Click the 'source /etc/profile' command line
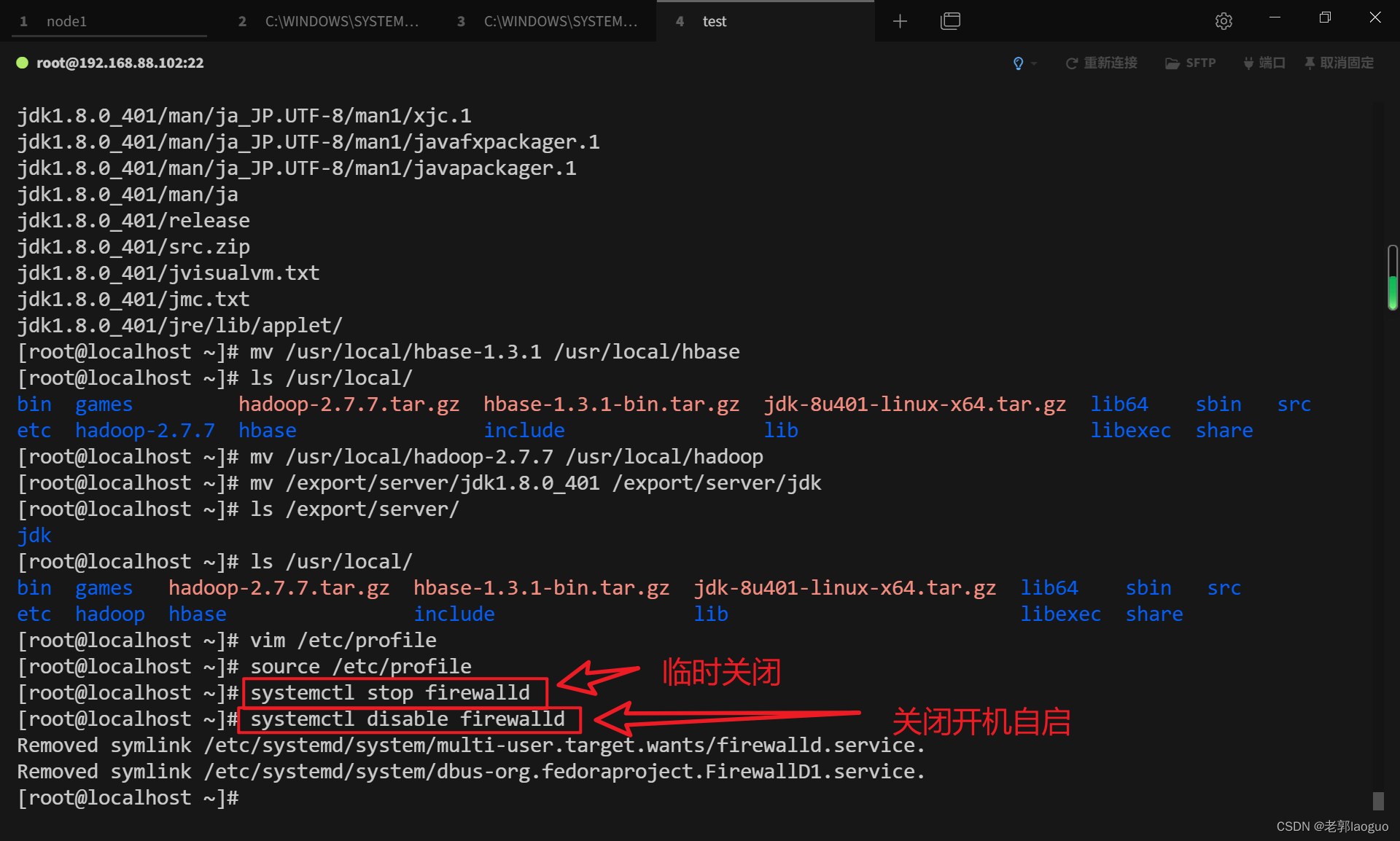The height and width of the screenshot is (841, 1400). [x=244, y=666]
